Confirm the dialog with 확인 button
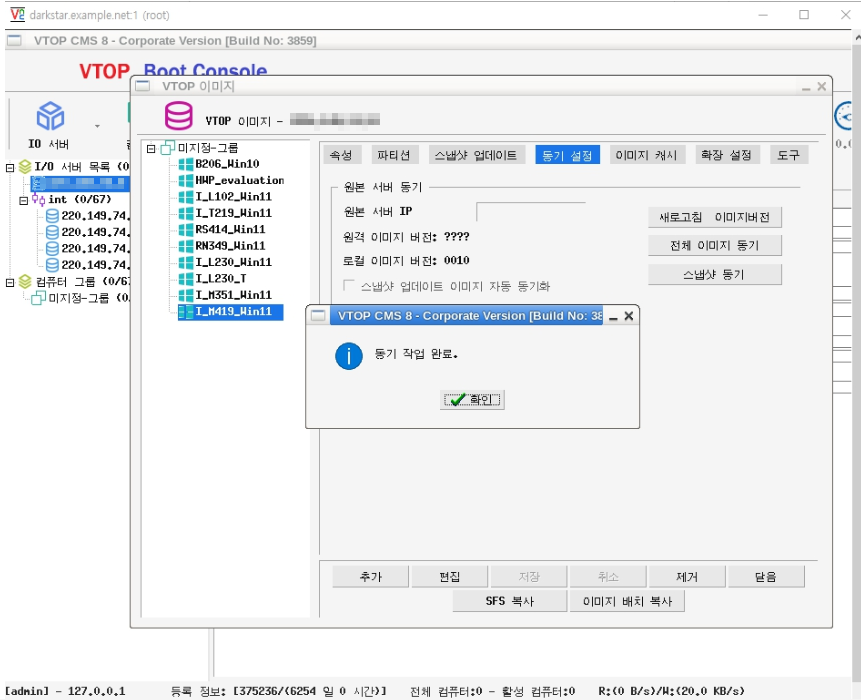 (472, 400)
